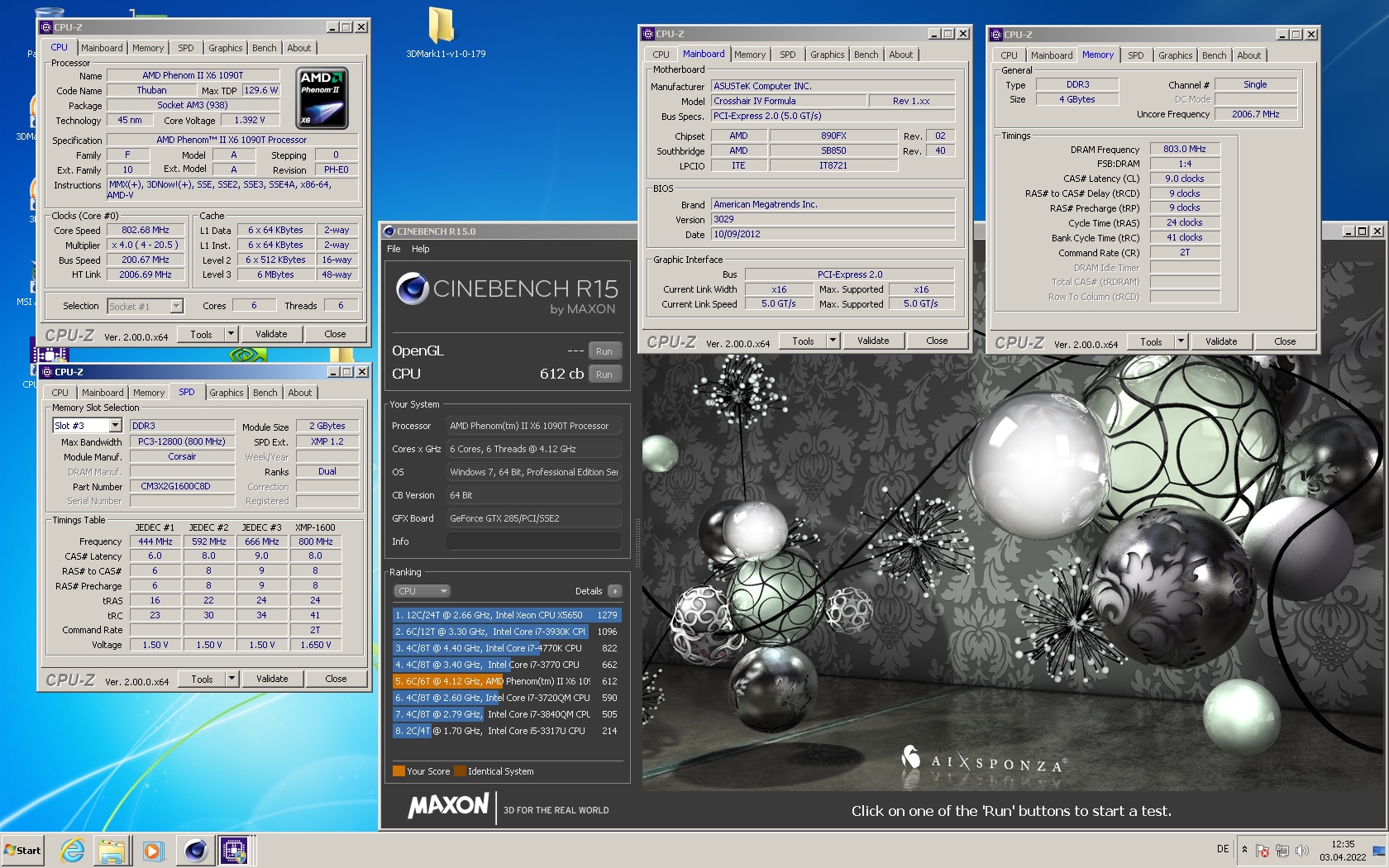Image resolution: width=1389 pixels, height=868 pixels.
Task: Switch to CPU-Z via its taskbar icon
Action: (234, 850)
